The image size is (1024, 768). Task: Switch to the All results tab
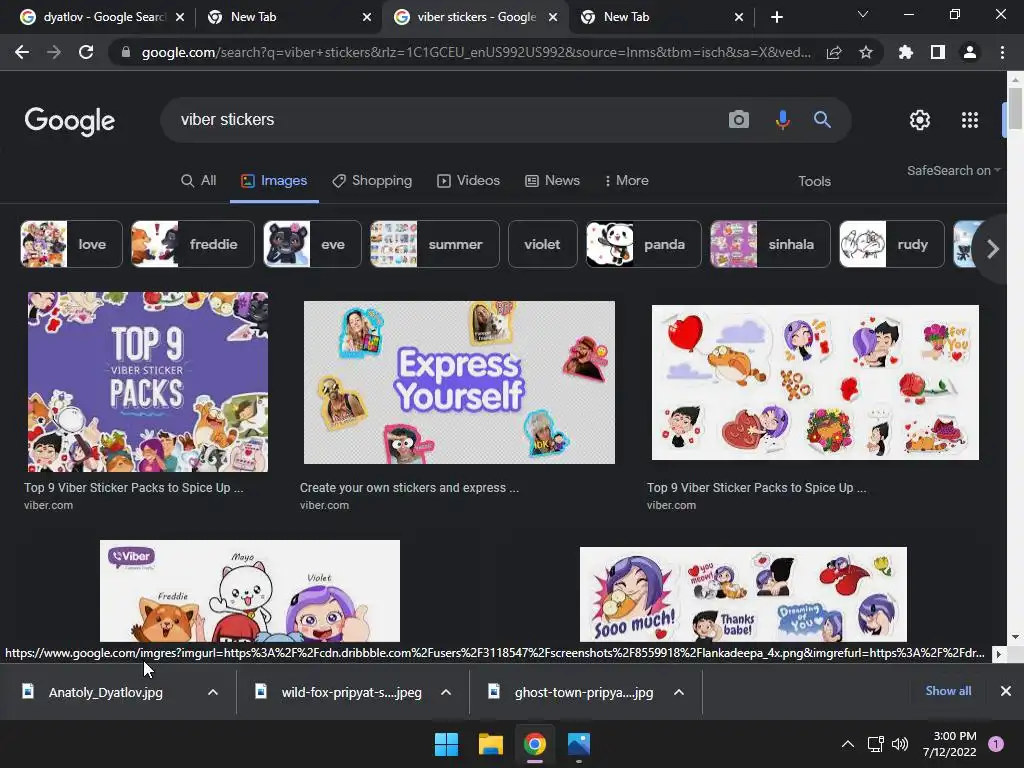tap(199, 180)
